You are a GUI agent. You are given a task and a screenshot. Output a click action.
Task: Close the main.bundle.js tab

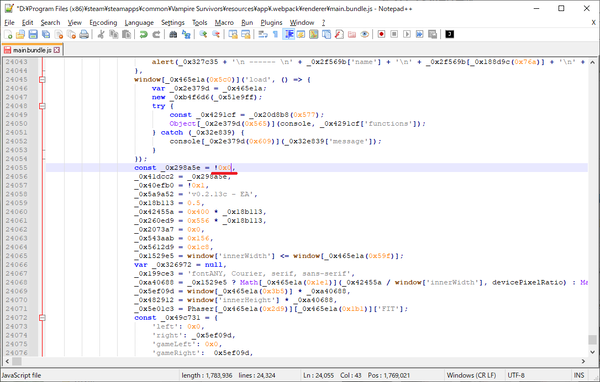click(57, 50)
